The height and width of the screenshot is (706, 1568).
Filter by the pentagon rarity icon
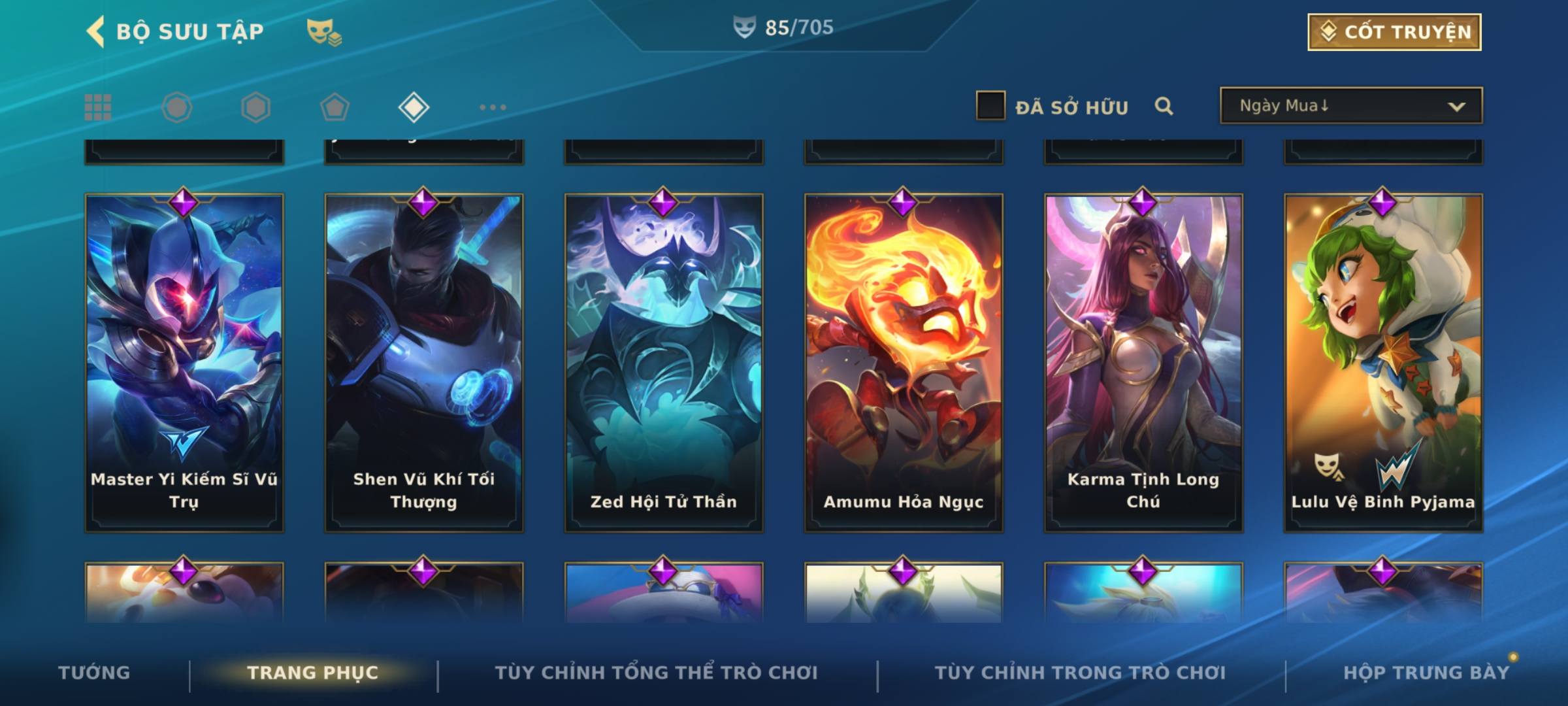[x=335, y=107]
